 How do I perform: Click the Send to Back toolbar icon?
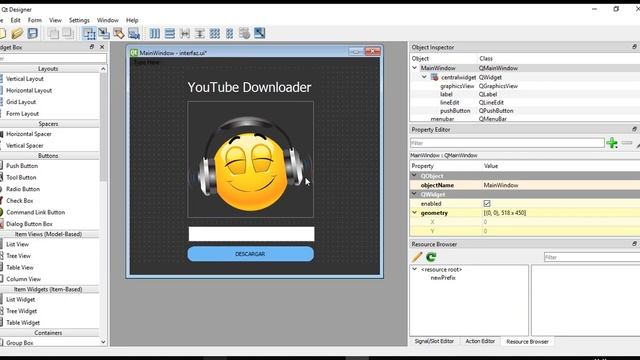click(x=53, y=33)
